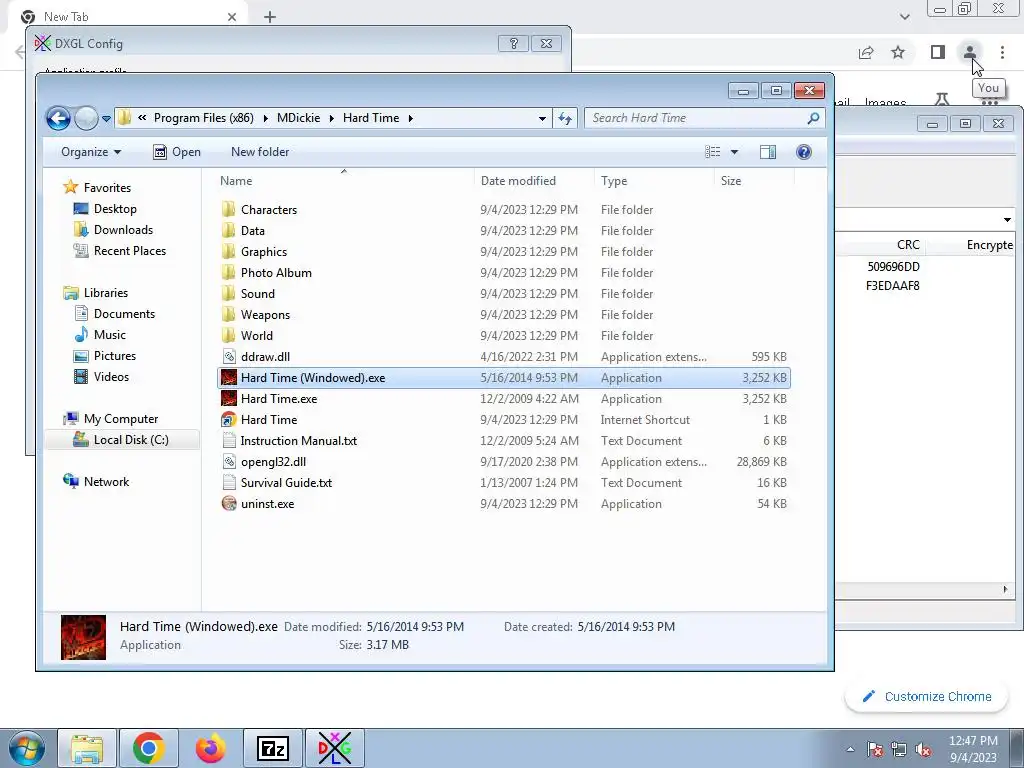The image size is (1024, 768).
Task: Click Program Files (x86) breadcrumb
Action: click(x=204, y=118)
